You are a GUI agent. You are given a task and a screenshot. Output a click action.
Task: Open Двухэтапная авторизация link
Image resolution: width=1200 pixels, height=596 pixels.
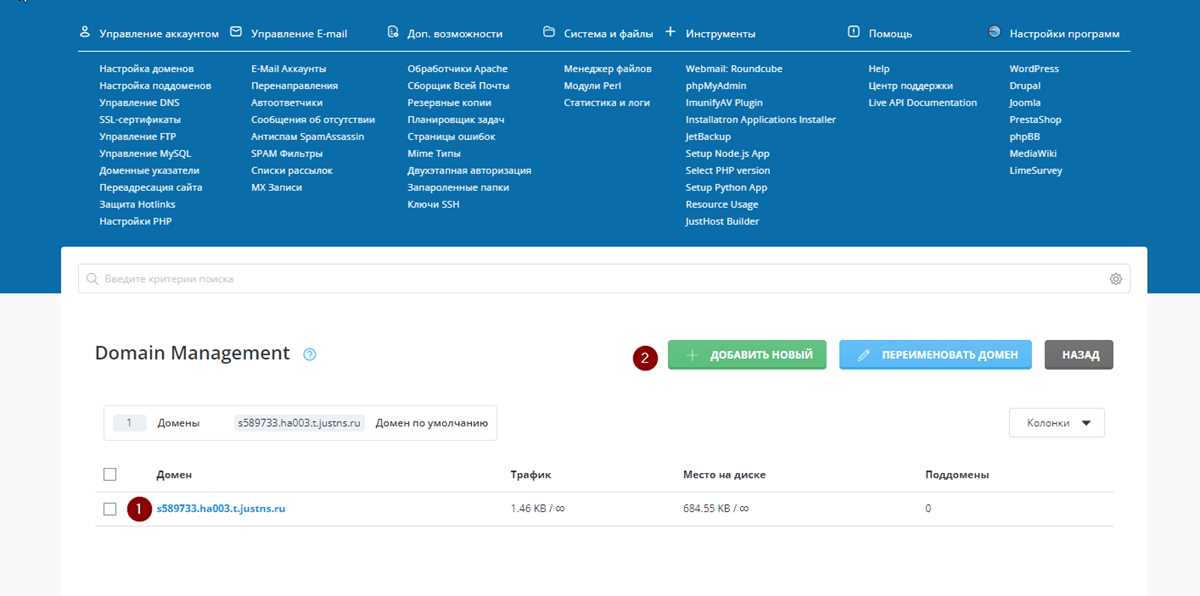pos(470,171)
